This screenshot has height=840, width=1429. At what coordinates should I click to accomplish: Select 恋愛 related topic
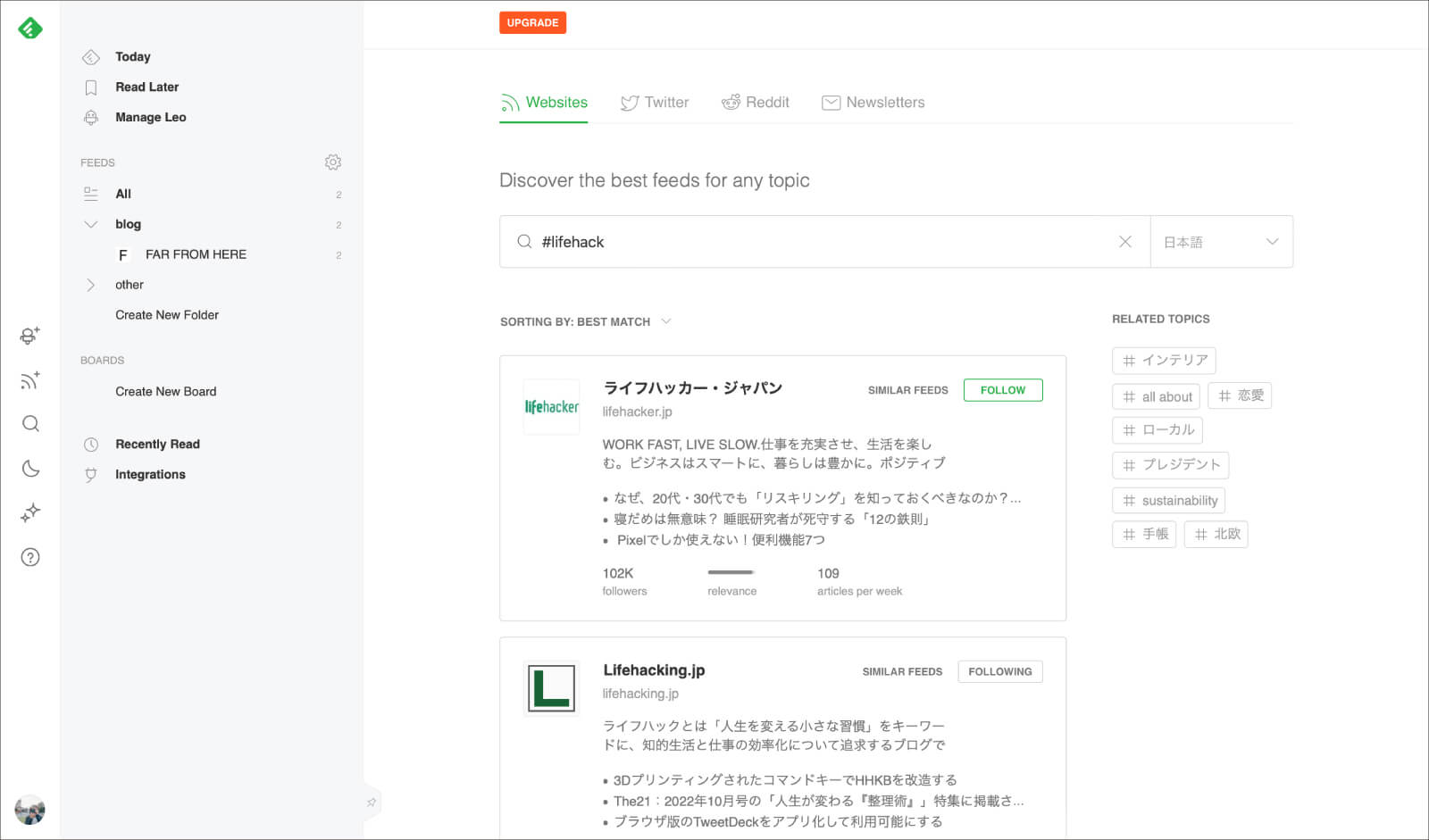1240,395
